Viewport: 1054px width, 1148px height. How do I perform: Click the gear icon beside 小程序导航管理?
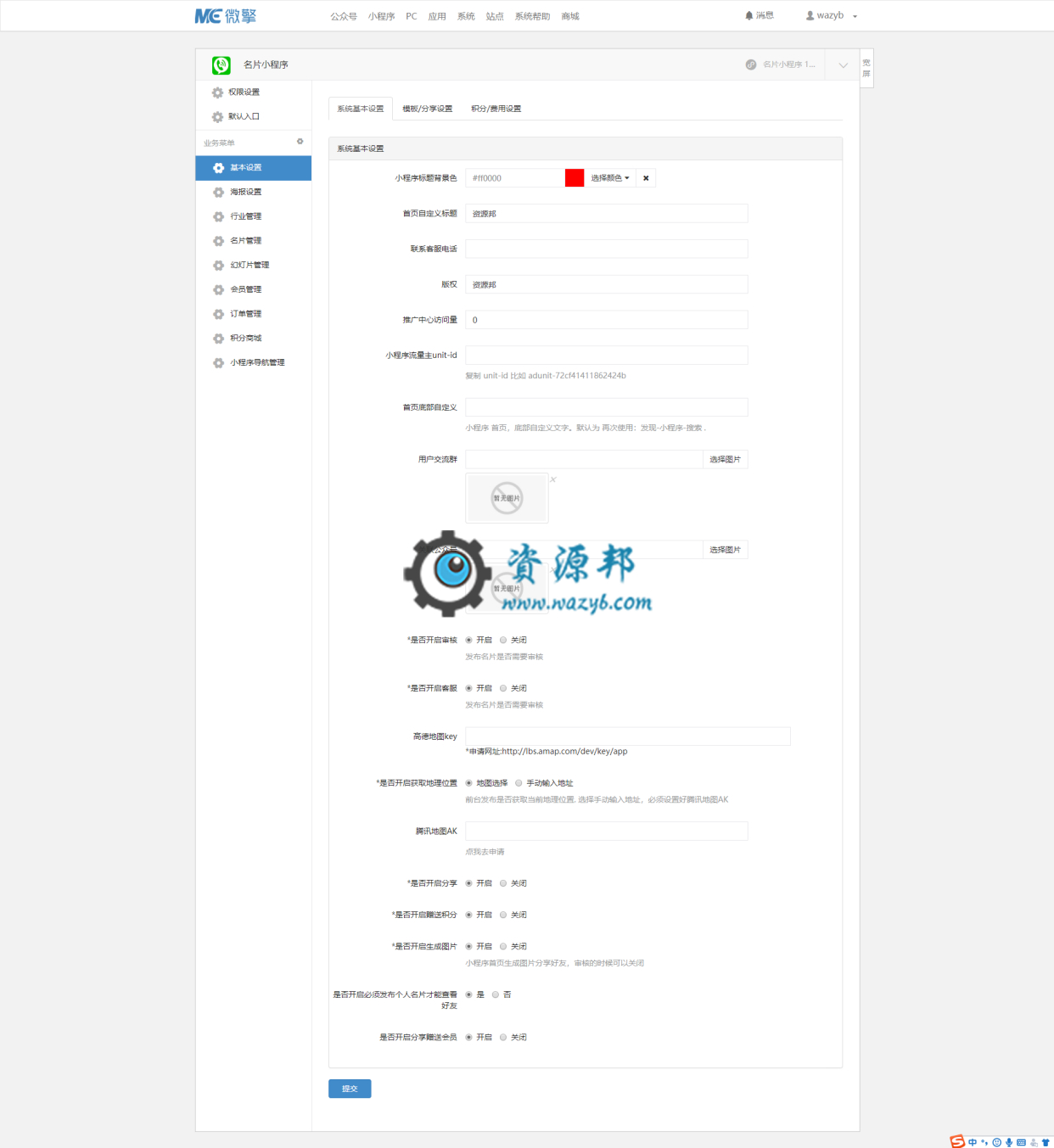[x=218, y=363]
